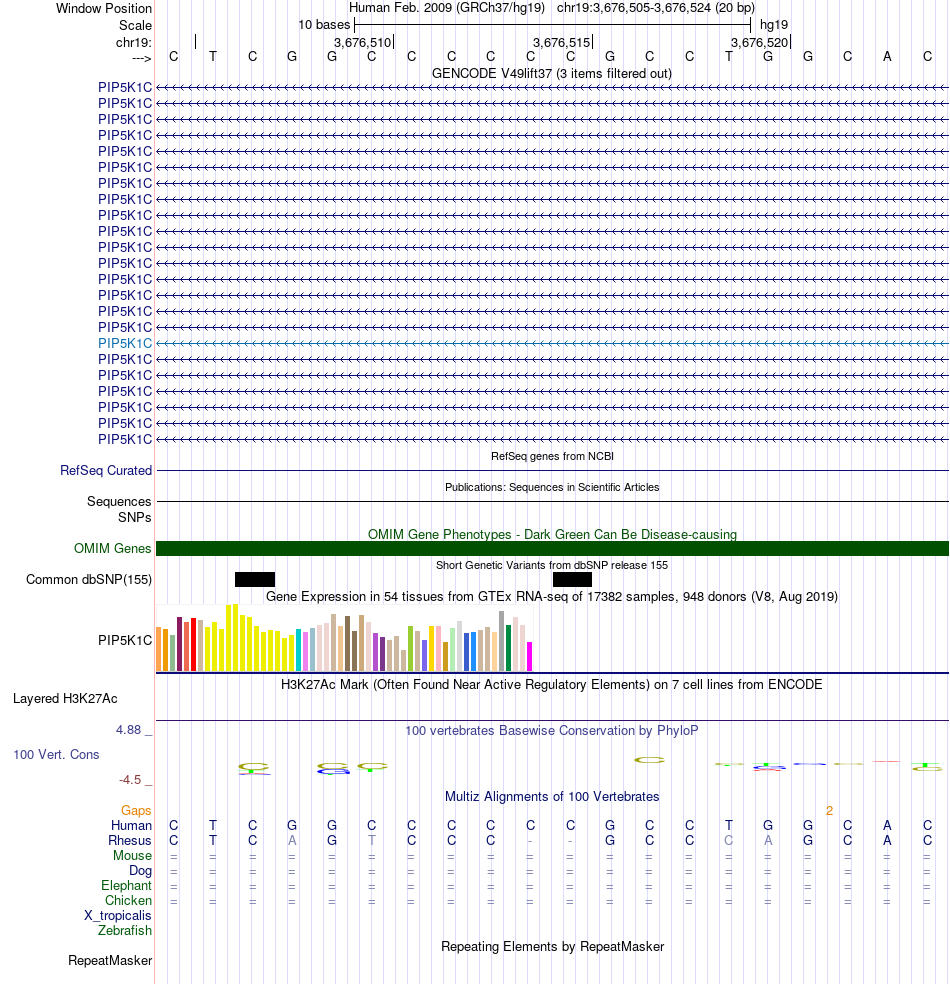Click the Sequences track label
This screenshot has width=950, height=984.
119,501
